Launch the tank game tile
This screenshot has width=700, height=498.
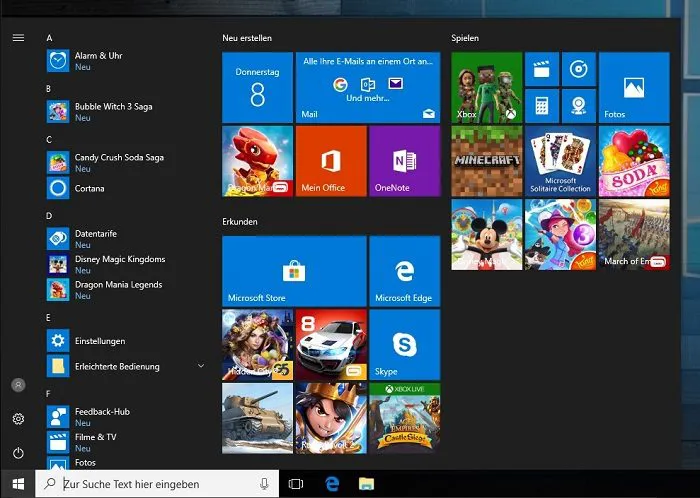pyautogui.click(x=258, y=418)
